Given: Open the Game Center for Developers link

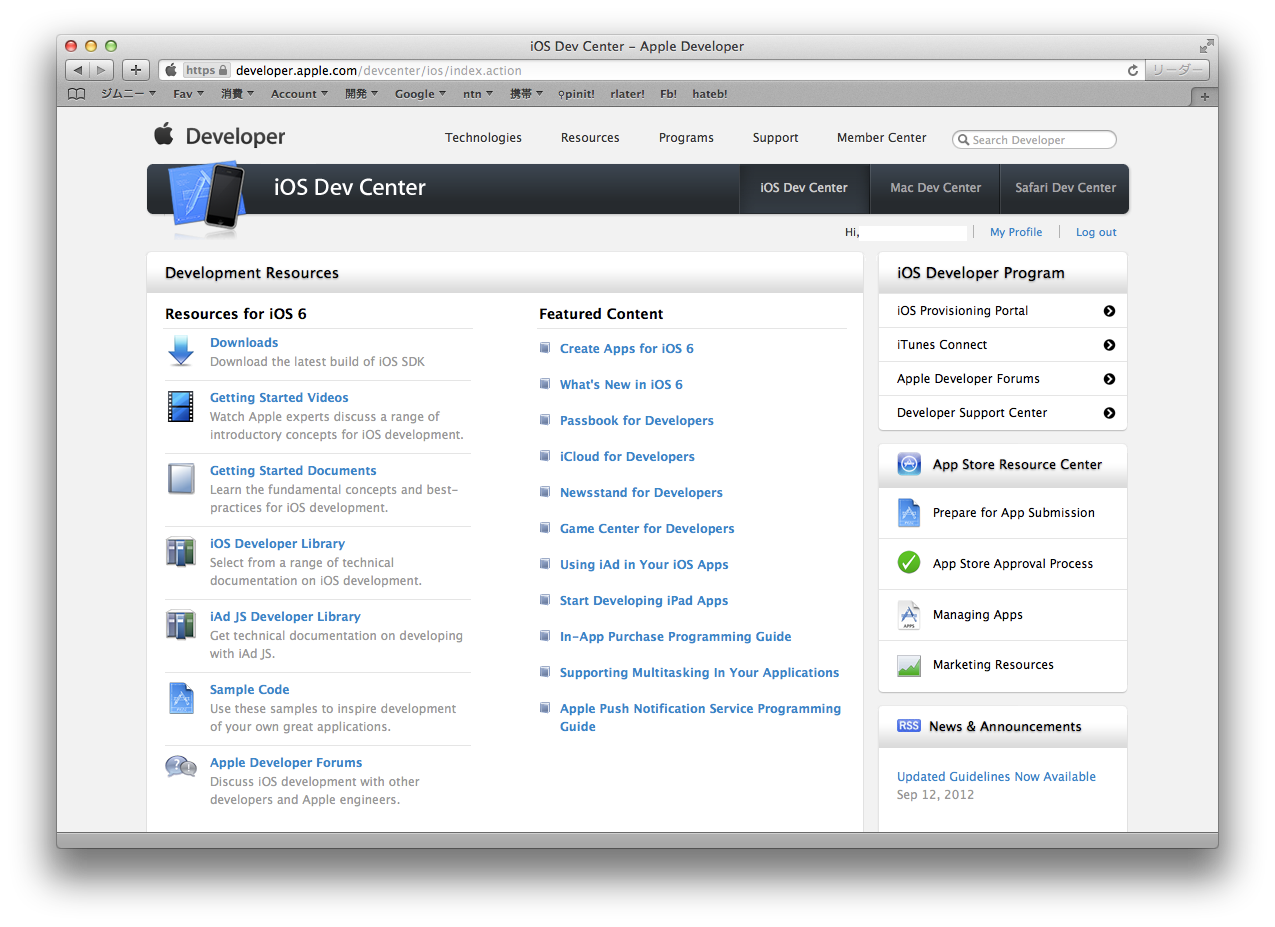Looking at the screenshot, I should pos(647,529).
